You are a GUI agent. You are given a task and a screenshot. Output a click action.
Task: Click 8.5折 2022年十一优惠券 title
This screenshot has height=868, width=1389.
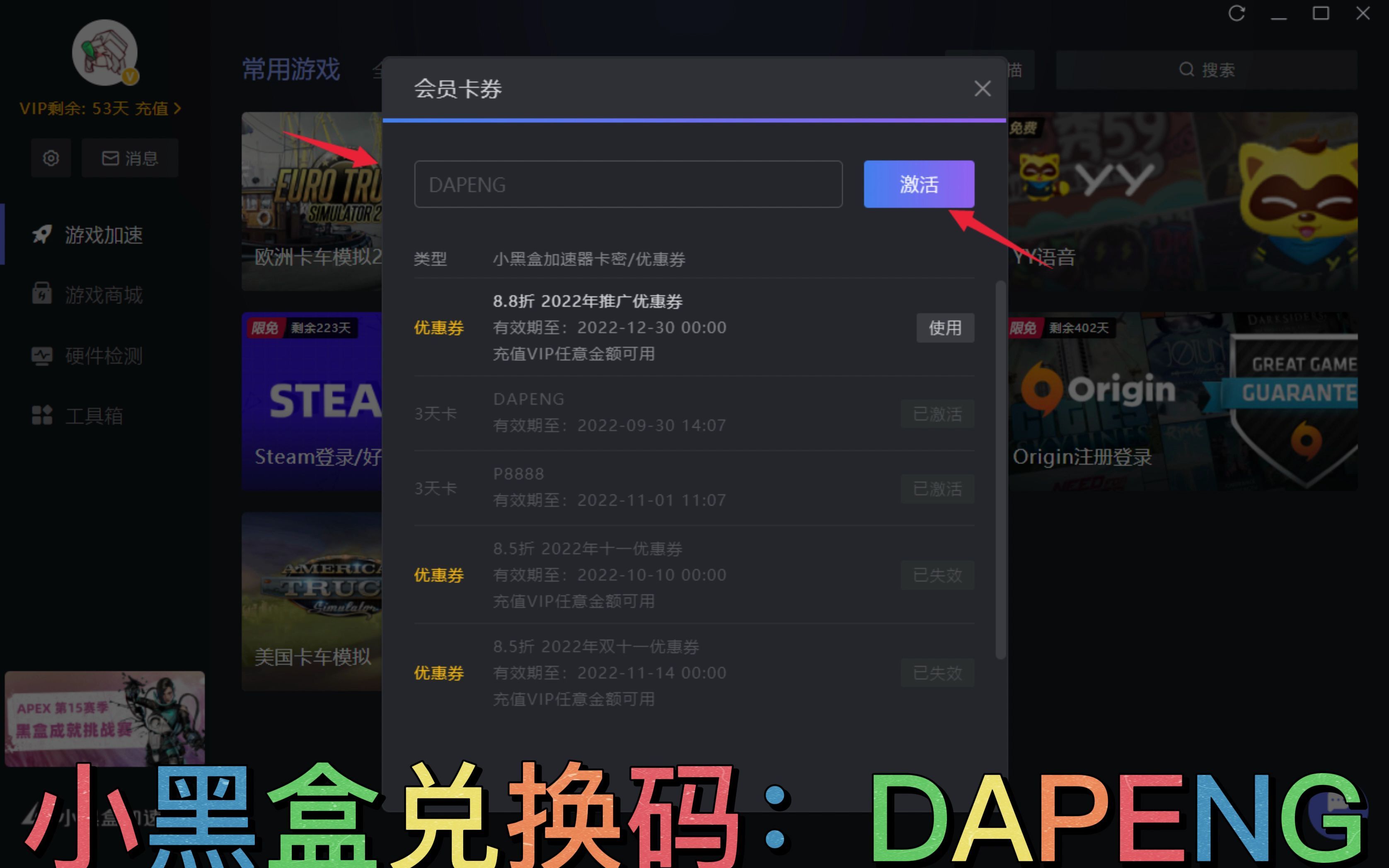588,549
